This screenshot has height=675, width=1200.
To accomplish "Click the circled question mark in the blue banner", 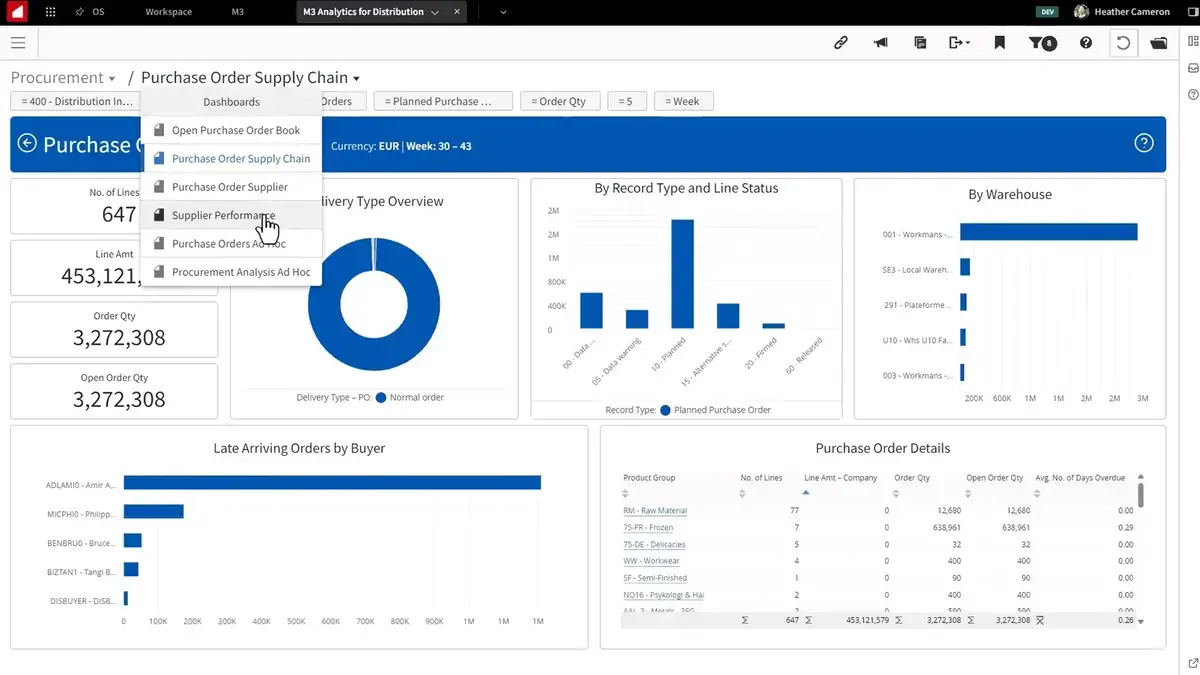I will [1144, 143].
